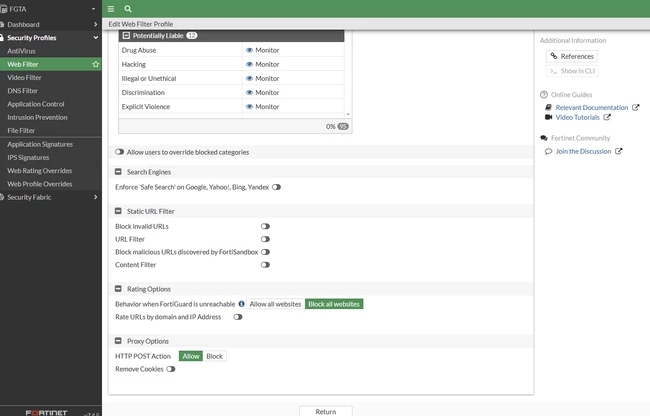The height and width of the screenshot is (416, 650).
Task: Select Allow all websites option
Action: coord(275,304)
